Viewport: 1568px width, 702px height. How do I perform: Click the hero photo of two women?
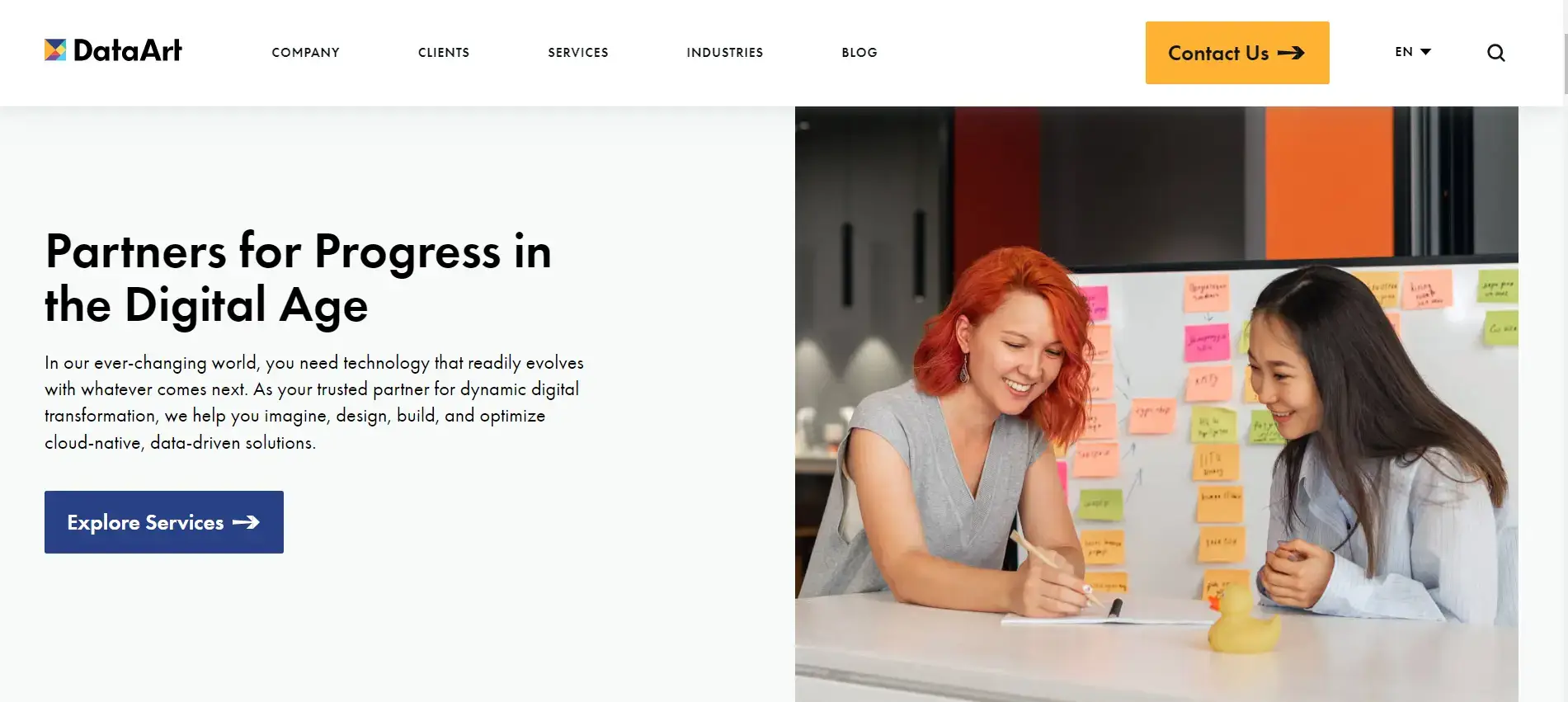[1156, 404]
